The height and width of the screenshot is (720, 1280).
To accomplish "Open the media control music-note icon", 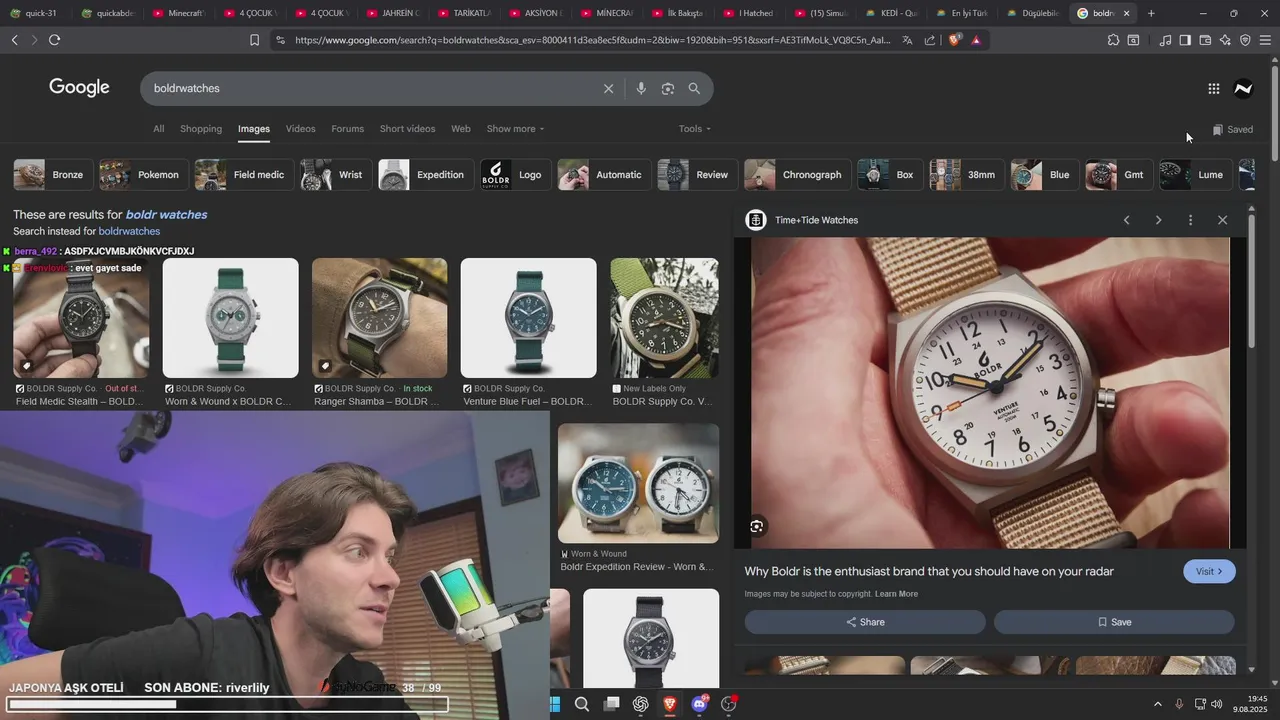I will 1165,40.
